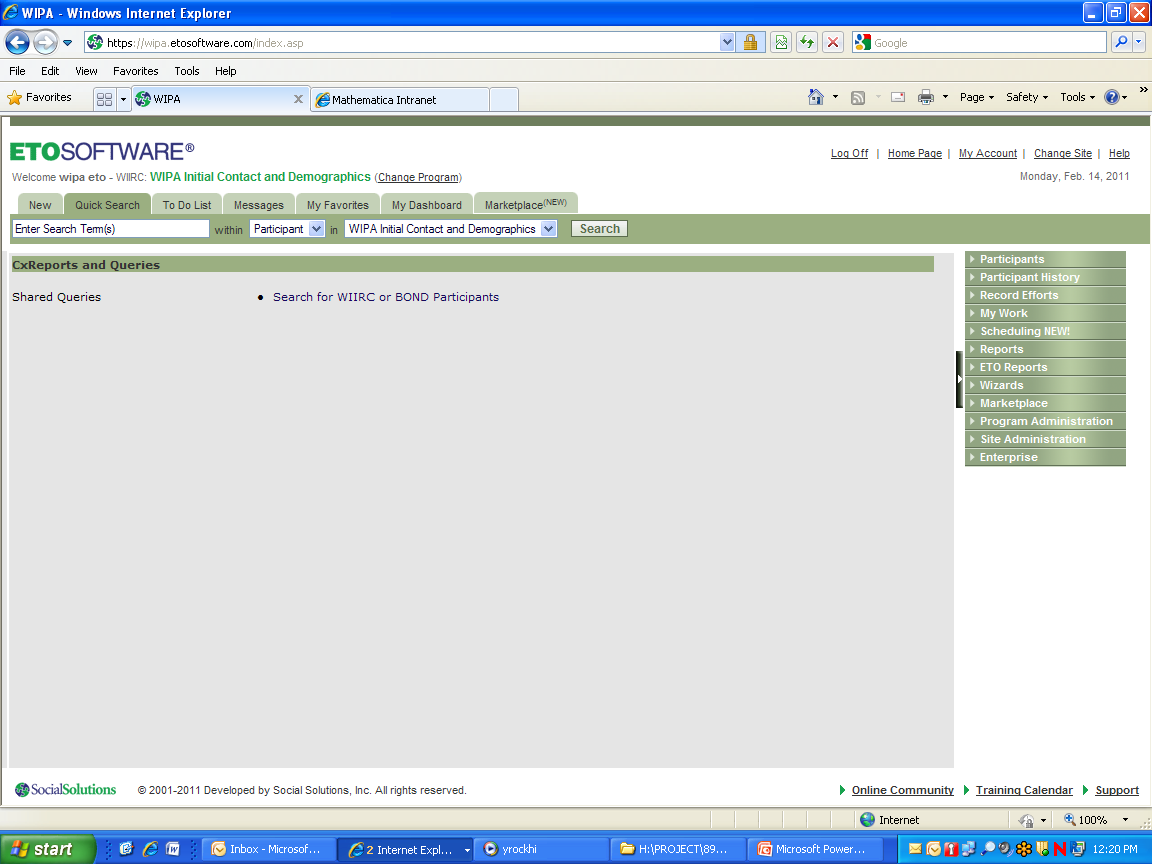This screenshot has width=1152, height=864.
Task: Click the Training Calendar link
Action: pos(1024,791)
